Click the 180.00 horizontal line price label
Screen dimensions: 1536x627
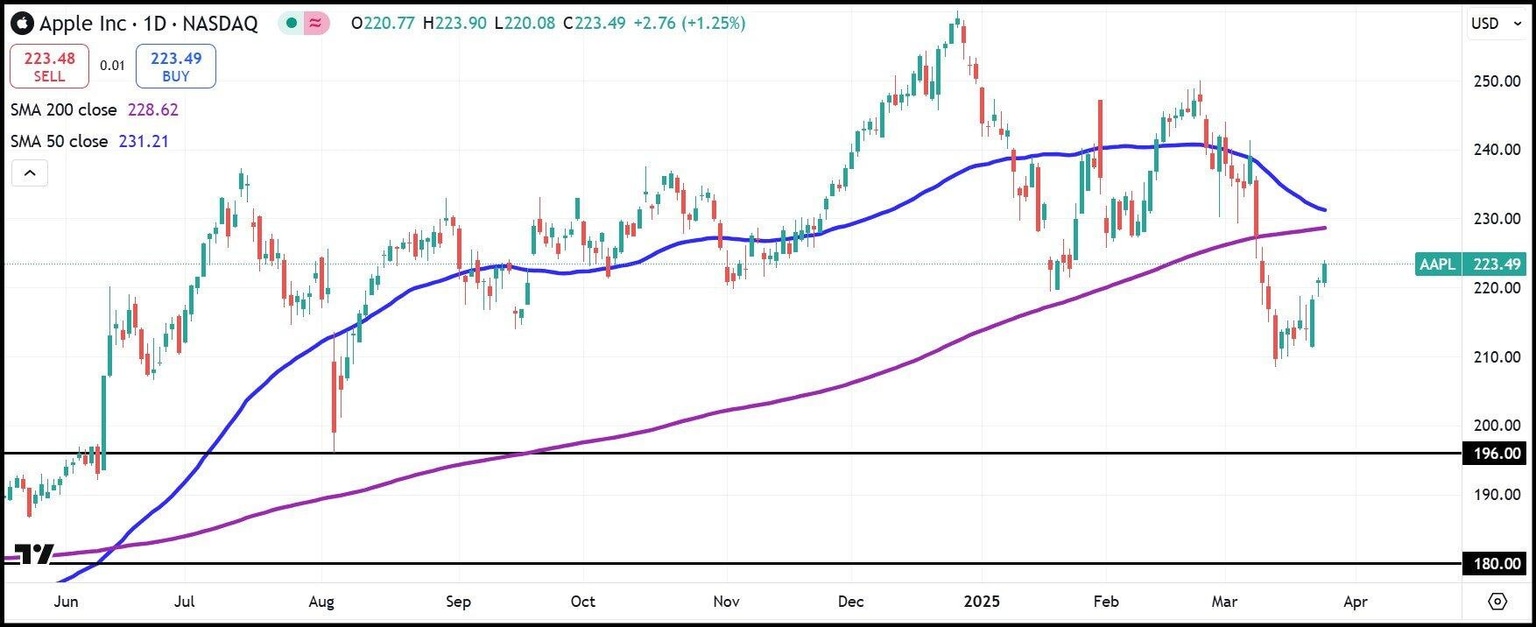(1495, 564)
